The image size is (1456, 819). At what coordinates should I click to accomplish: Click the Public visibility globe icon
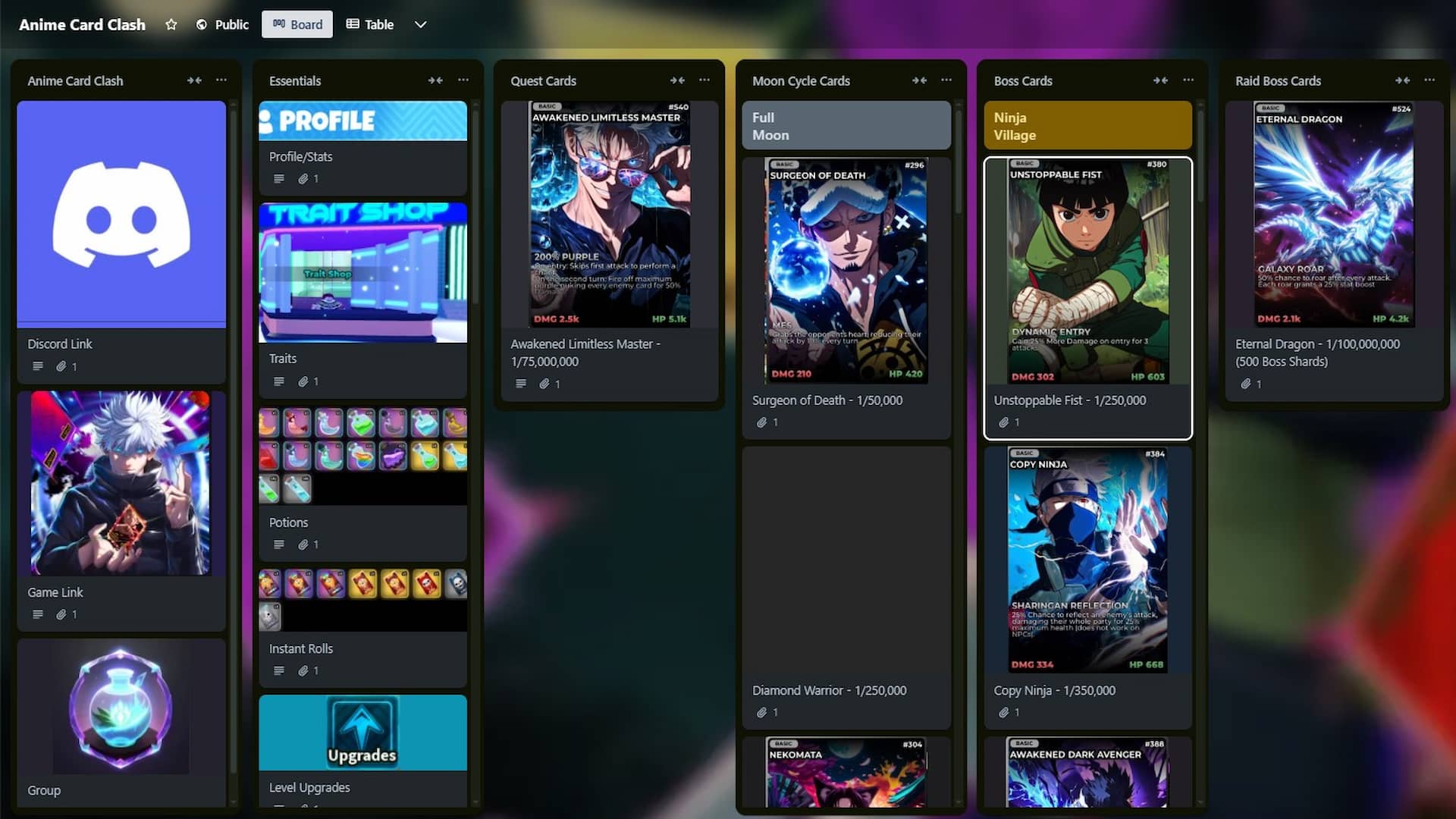click(x=201, y=24)
